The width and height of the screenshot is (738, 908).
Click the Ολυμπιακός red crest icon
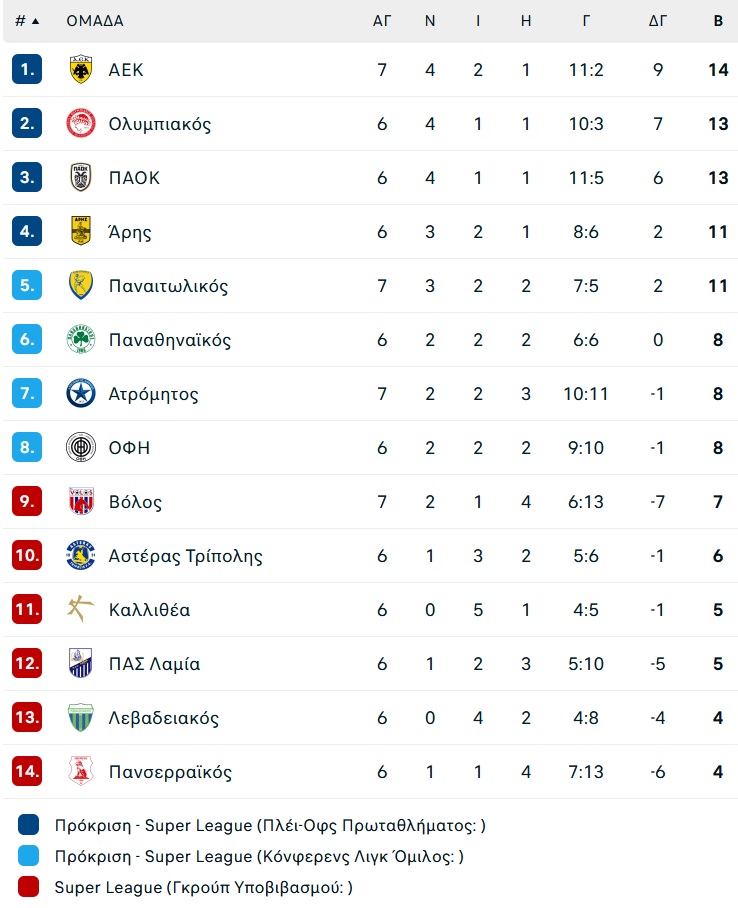(81, 123)
